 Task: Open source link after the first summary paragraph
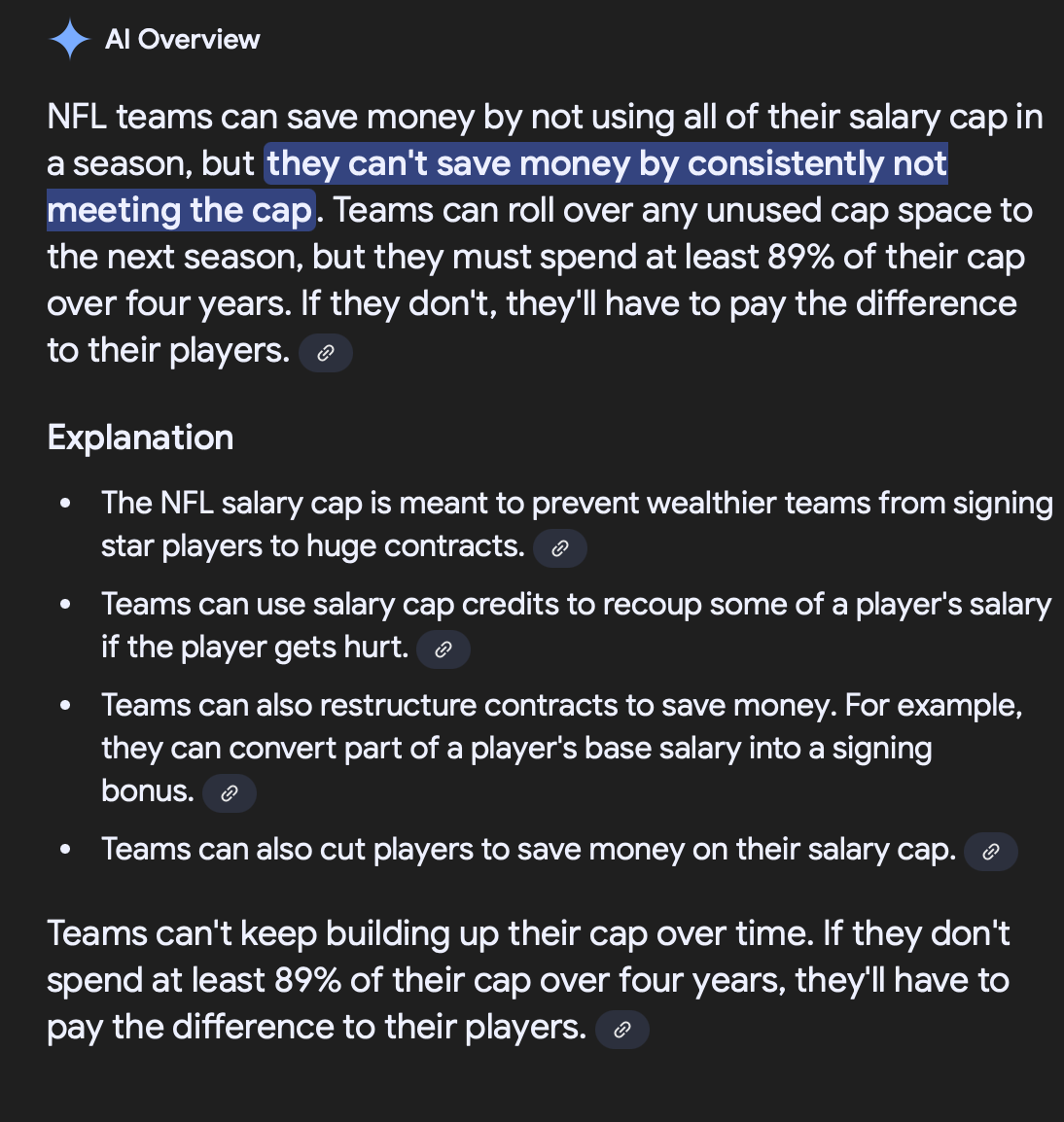(x=326, y=353)
